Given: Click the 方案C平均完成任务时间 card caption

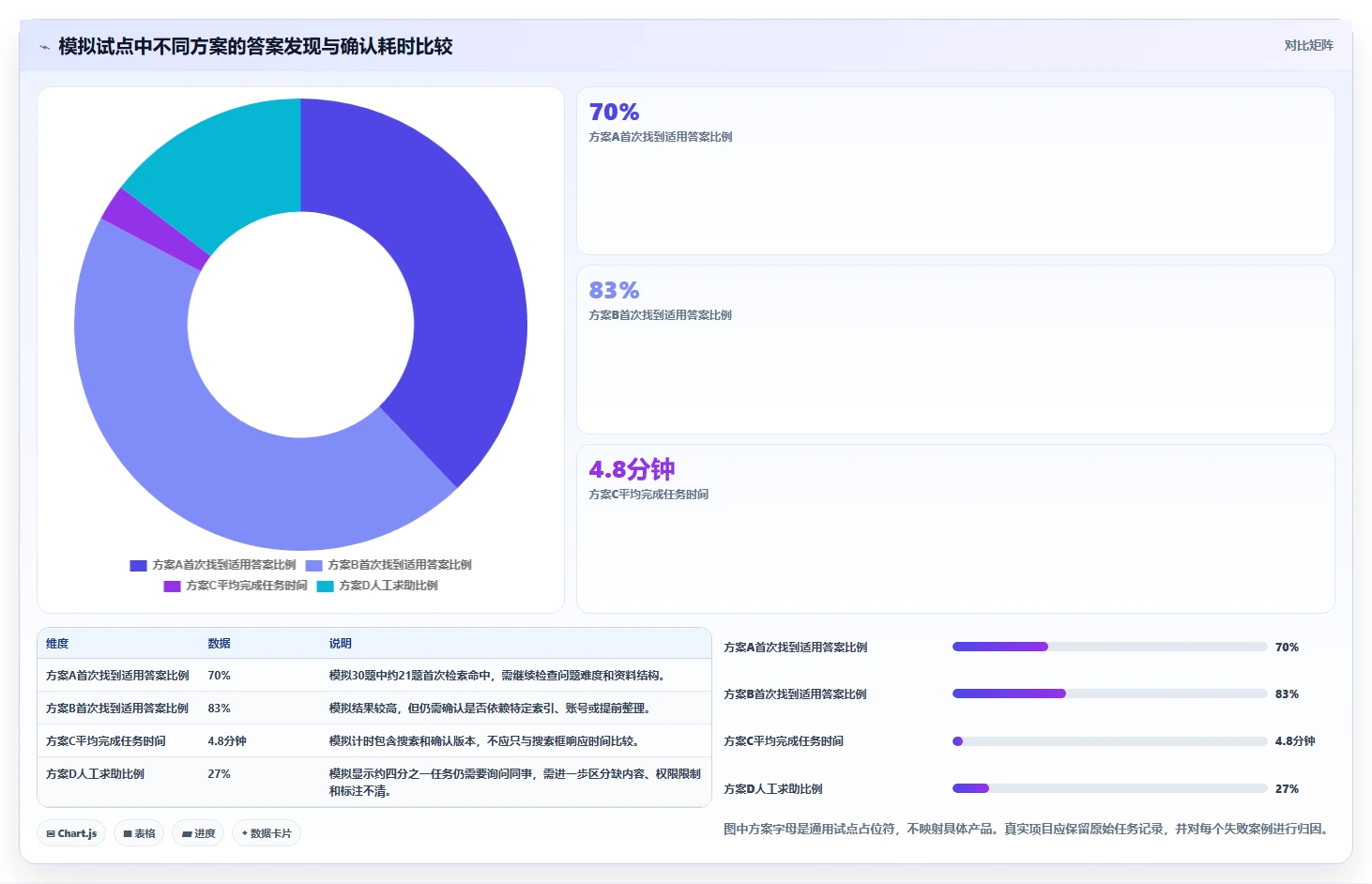Looking at the screenshot, I should click(x=648, y=495).
